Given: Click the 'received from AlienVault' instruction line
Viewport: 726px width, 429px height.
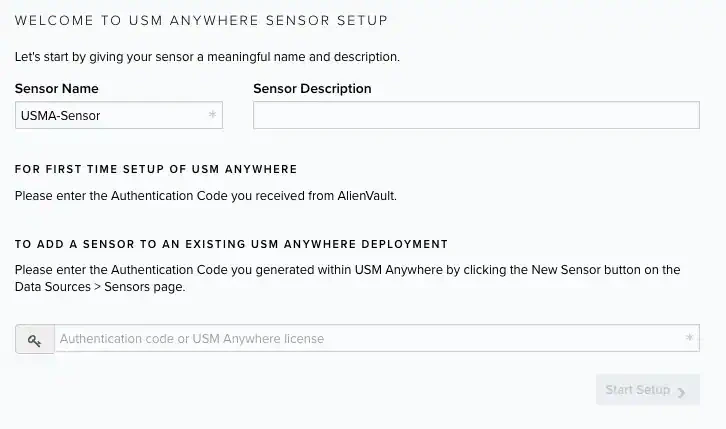Looking at the screenshot, I should tap(205, 196).
